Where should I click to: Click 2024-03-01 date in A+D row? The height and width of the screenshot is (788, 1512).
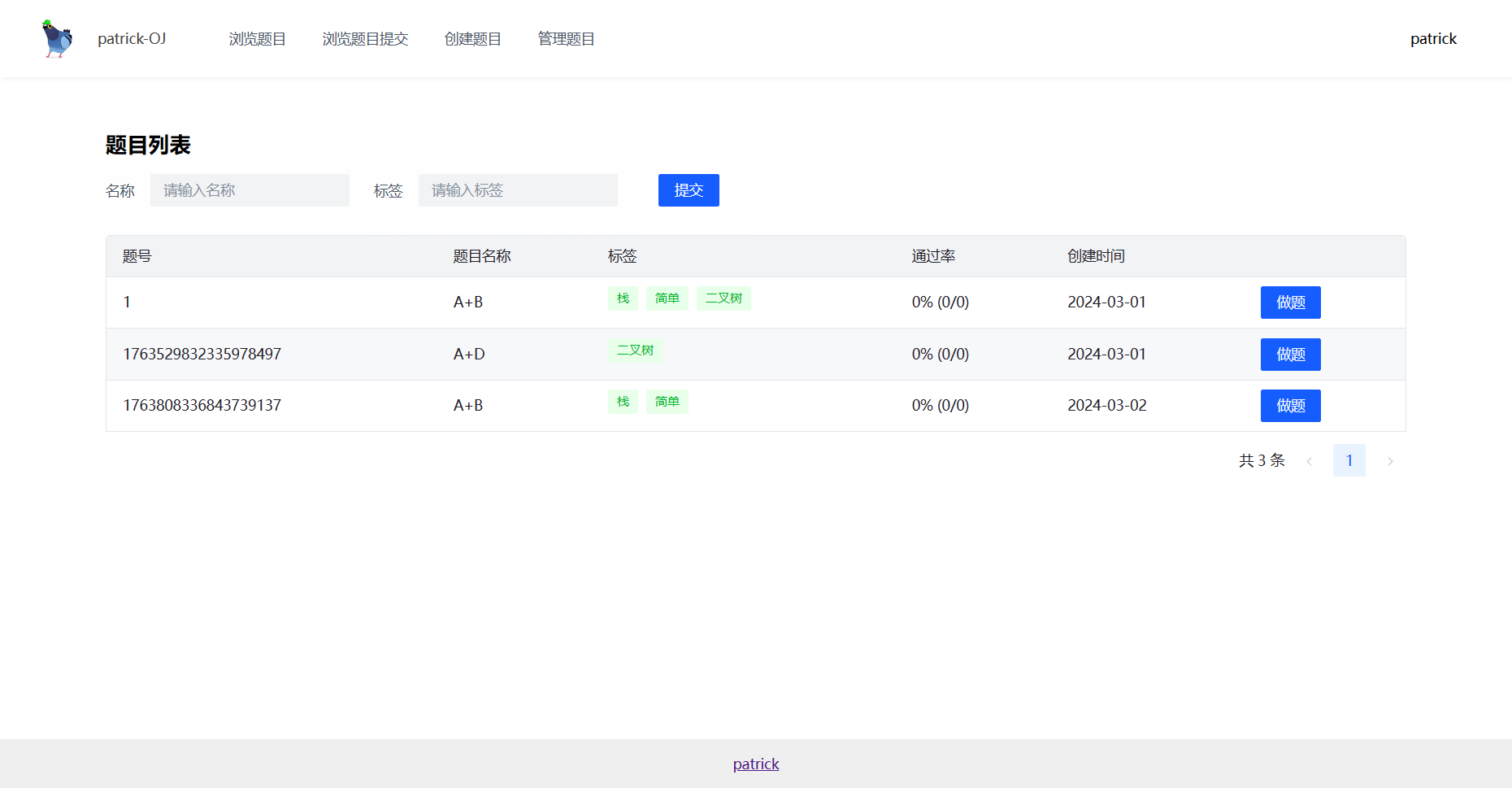coord(1107,354)
